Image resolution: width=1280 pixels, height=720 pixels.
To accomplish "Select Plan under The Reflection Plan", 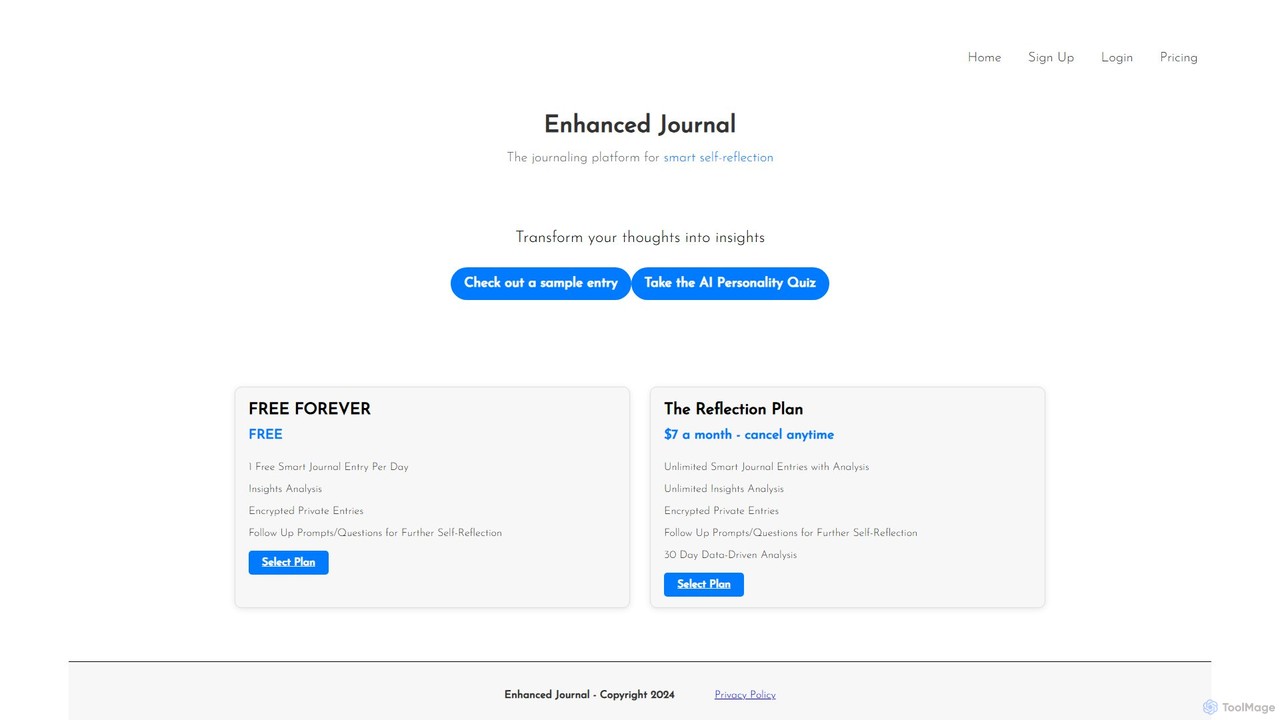I will point(704,584).
